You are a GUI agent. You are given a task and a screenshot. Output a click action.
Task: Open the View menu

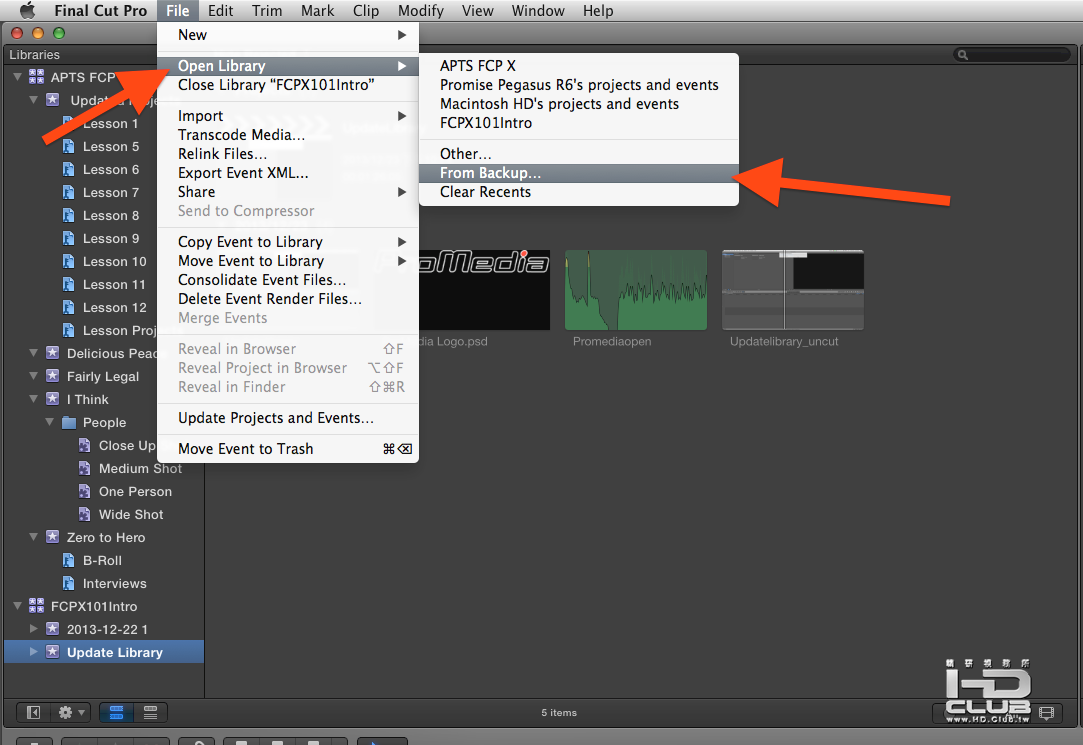(477, 10)
